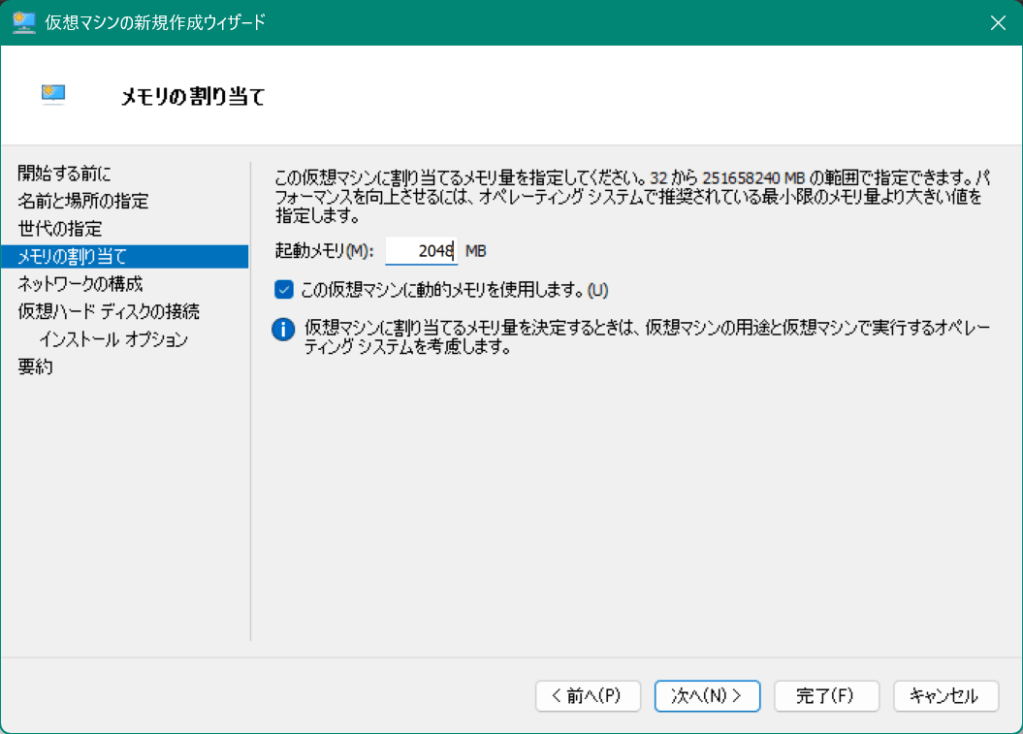Go to the 開始する前に step
1023x734 pixels.
click(65, 174)
